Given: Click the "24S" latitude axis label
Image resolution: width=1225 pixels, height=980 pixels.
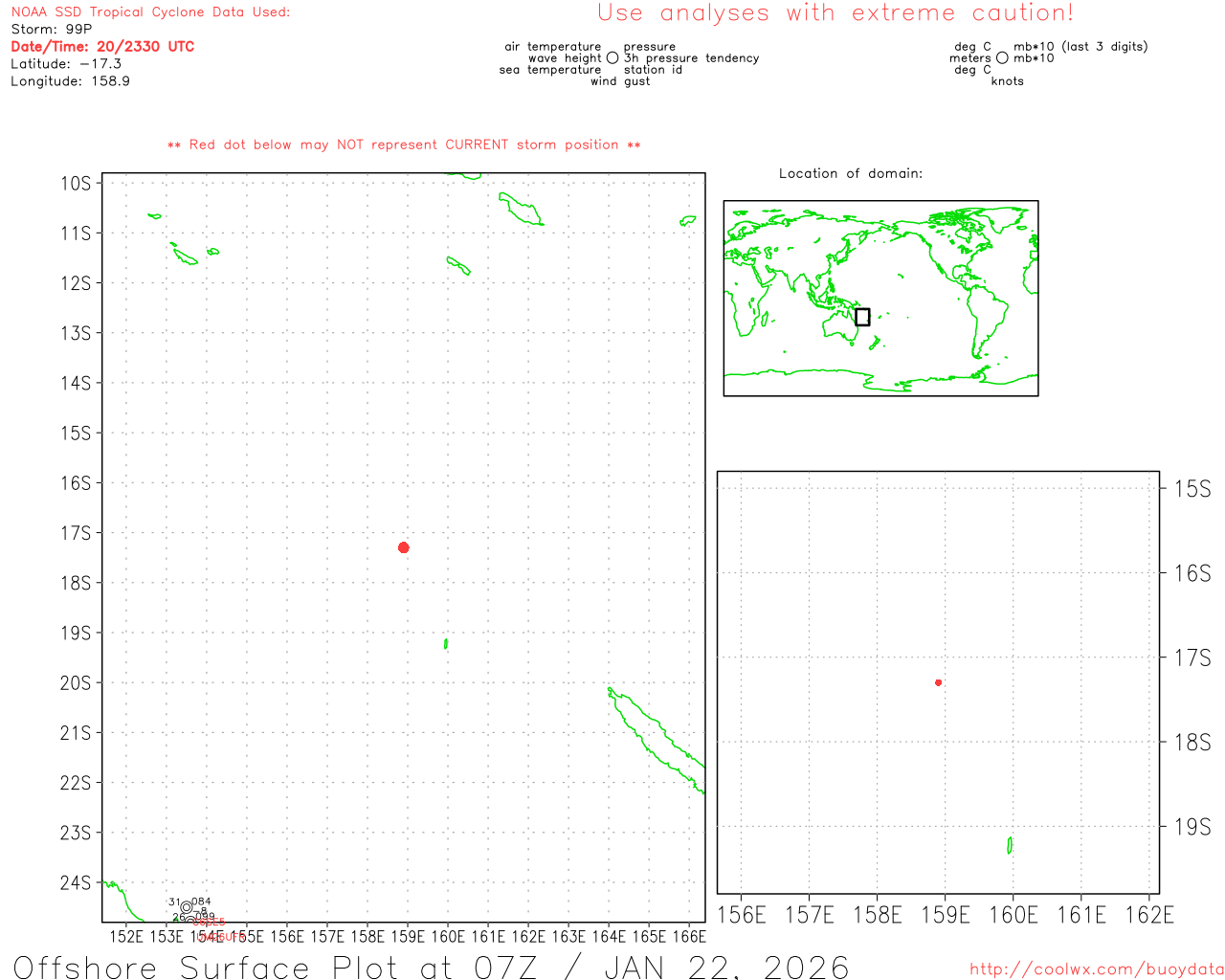Looking at the screenshot, I should pos(76,882).
